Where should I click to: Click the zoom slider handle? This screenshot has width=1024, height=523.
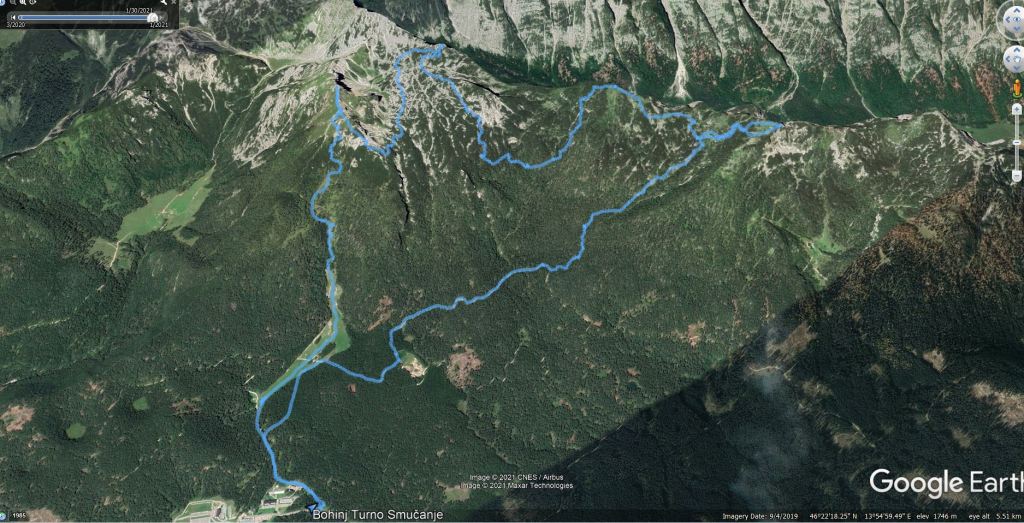click(x=1016, y=142)
